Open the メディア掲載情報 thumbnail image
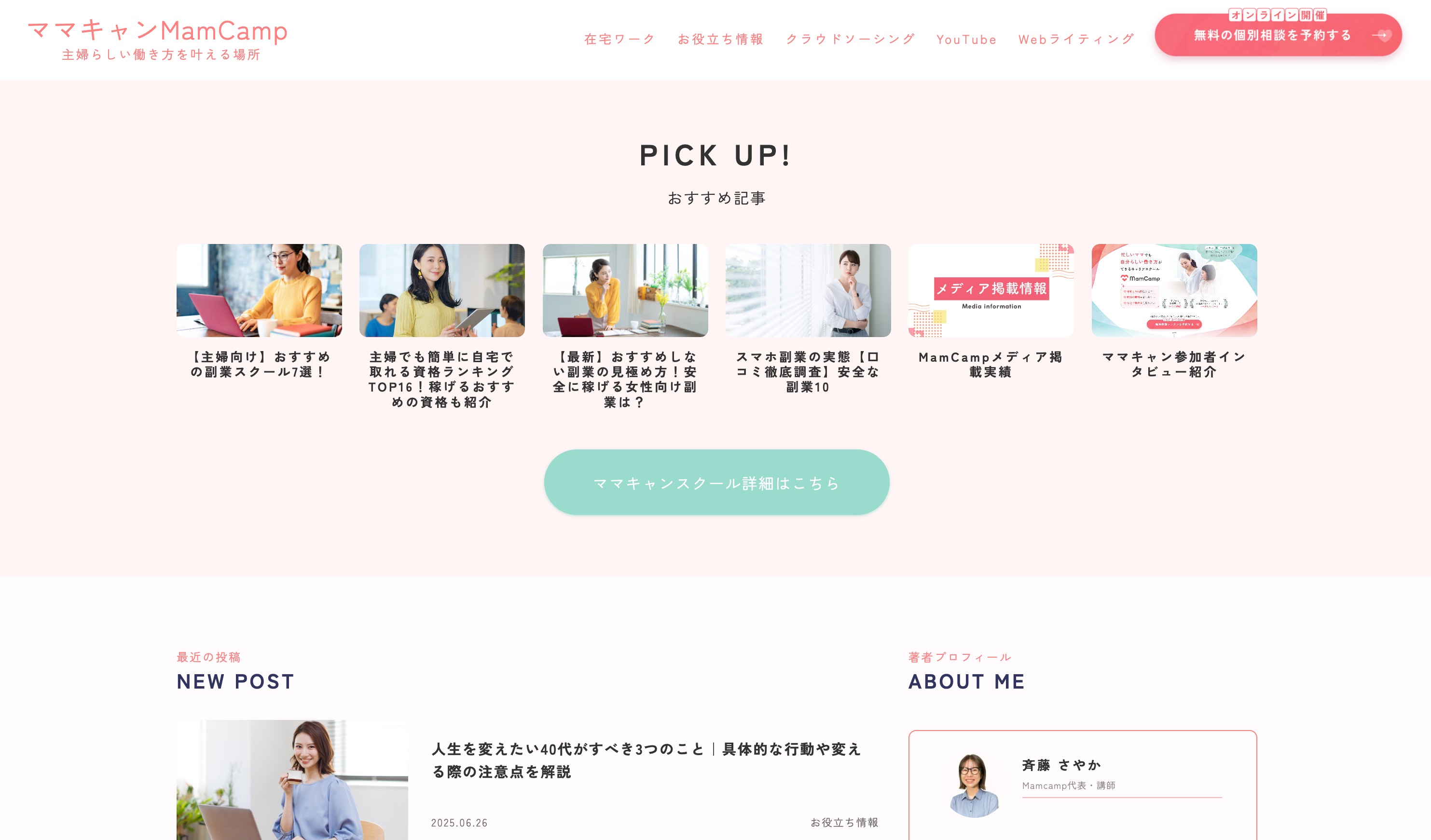This screenshot has height=840, width=1431. 991,291
